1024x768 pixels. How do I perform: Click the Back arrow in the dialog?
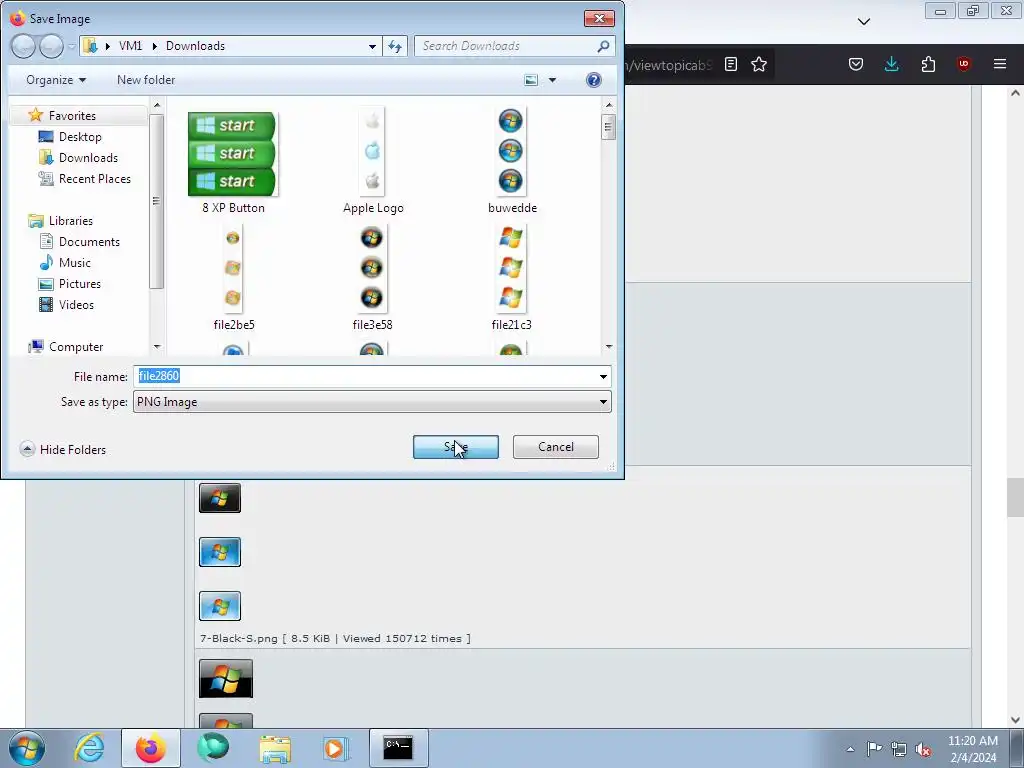tap(24, 46)
